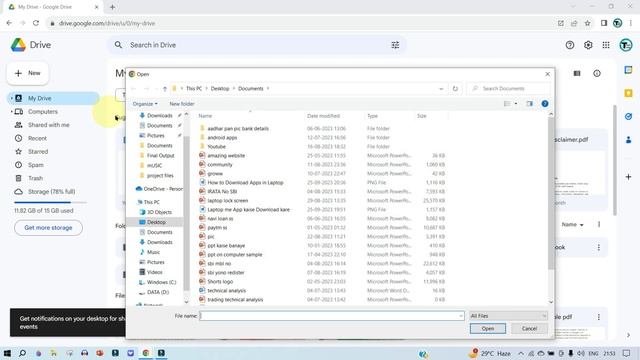Expand File name suggestions dropdown

[461, 316]
